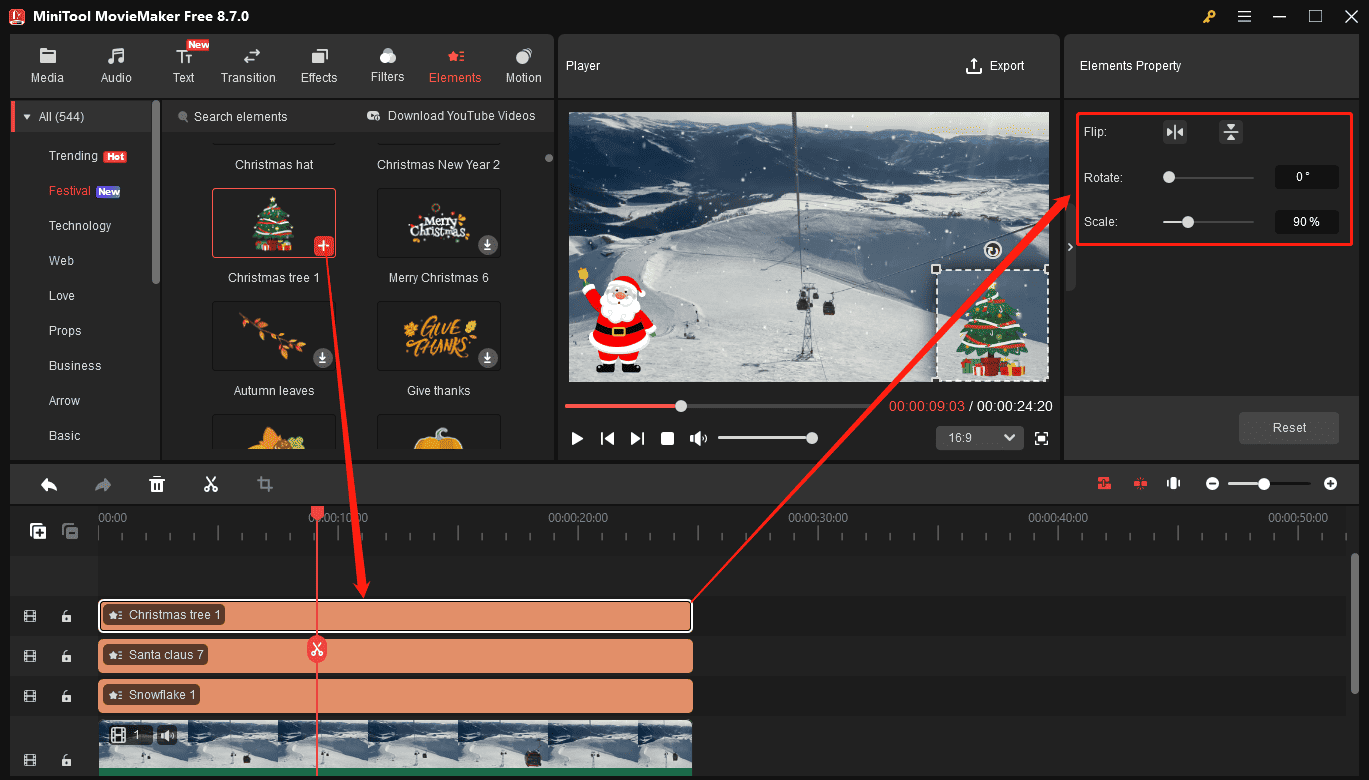Open the Motion tab

523,66
